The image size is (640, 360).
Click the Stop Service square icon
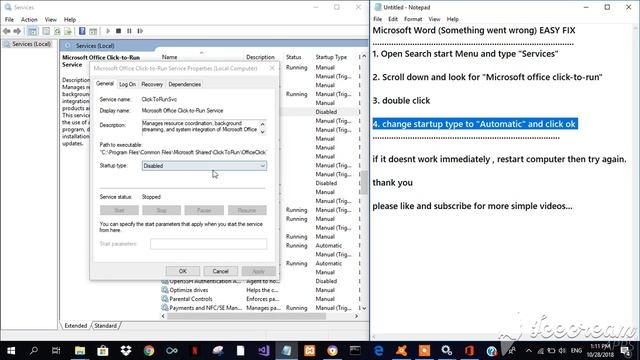coord(118,31)
